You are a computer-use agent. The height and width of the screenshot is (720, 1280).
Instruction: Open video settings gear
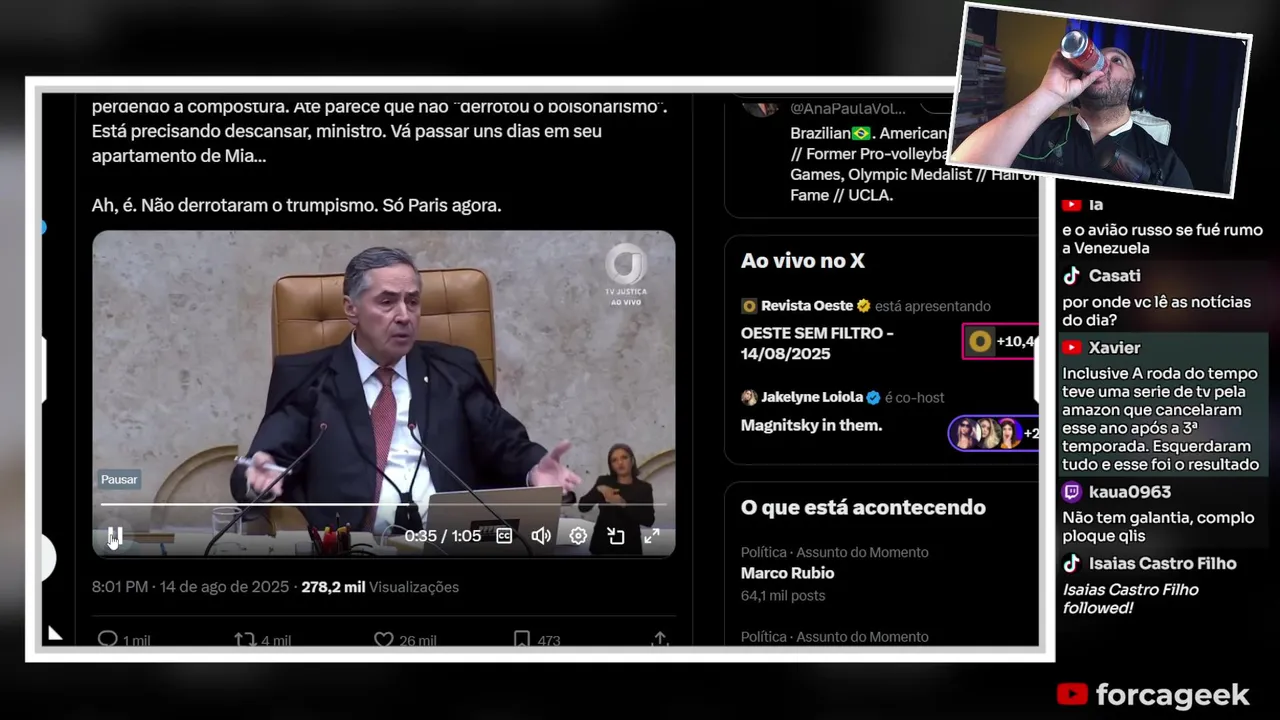click(x=578, y=536)
